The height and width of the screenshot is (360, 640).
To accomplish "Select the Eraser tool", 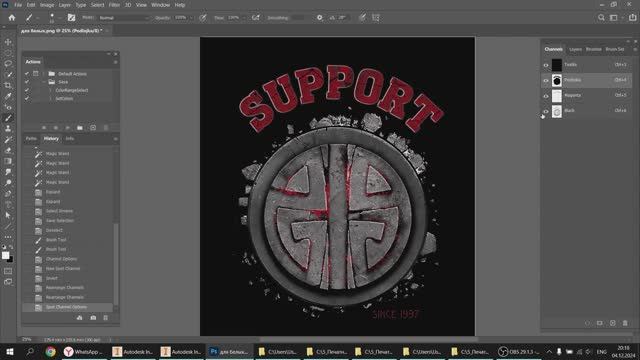I will [8, 150].
